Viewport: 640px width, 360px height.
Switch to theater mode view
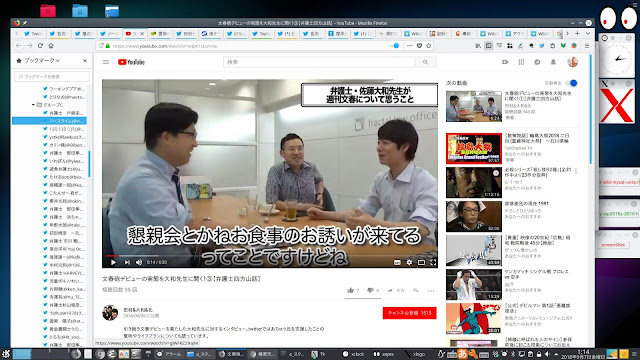point(421,262)
